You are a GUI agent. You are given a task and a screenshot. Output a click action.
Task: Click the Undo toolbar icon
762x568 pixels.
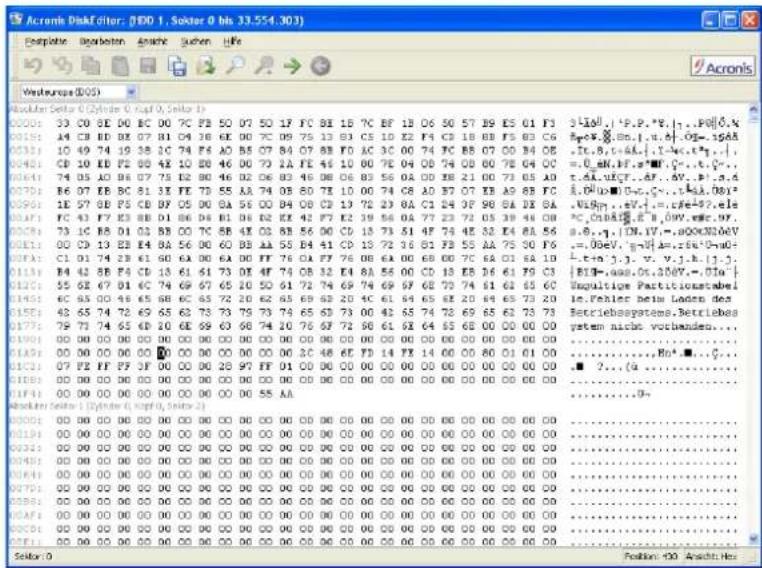(x=33, y=66)
